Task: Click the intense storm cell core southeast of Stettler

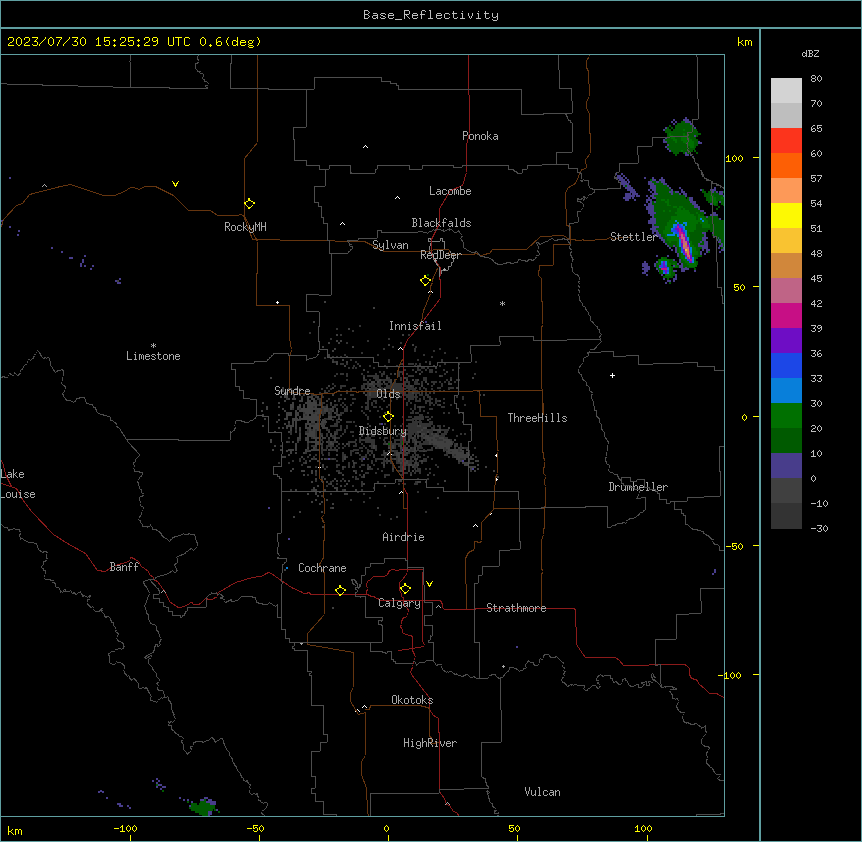Action: (683, 242)
